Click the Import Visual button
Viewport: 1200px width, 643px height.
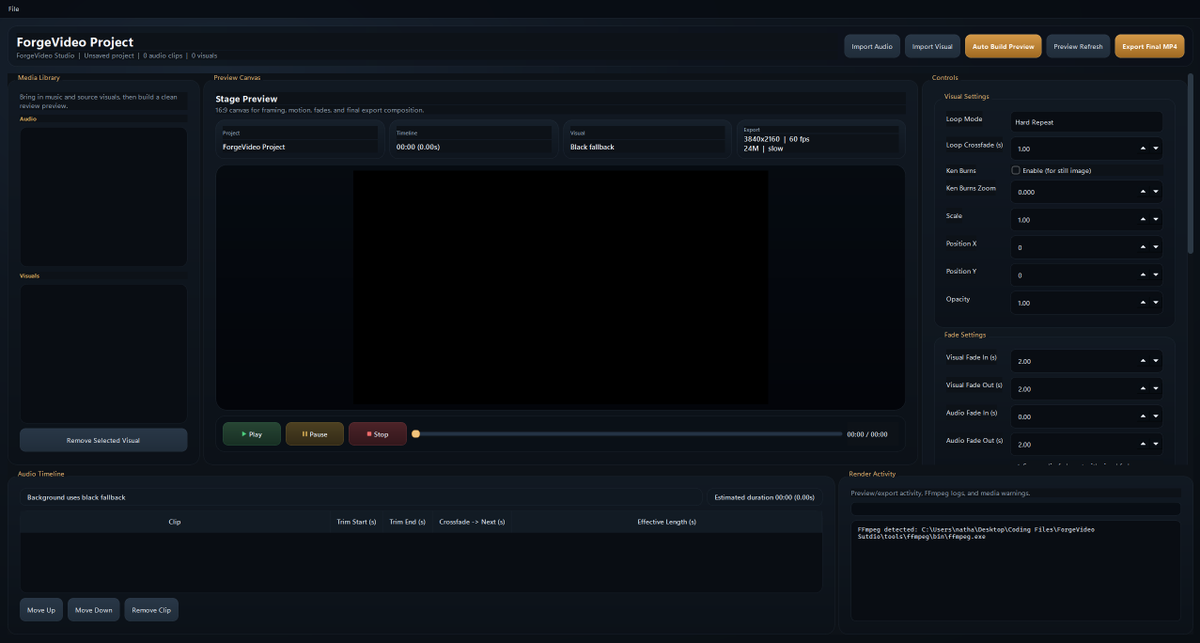coord(932,46)
